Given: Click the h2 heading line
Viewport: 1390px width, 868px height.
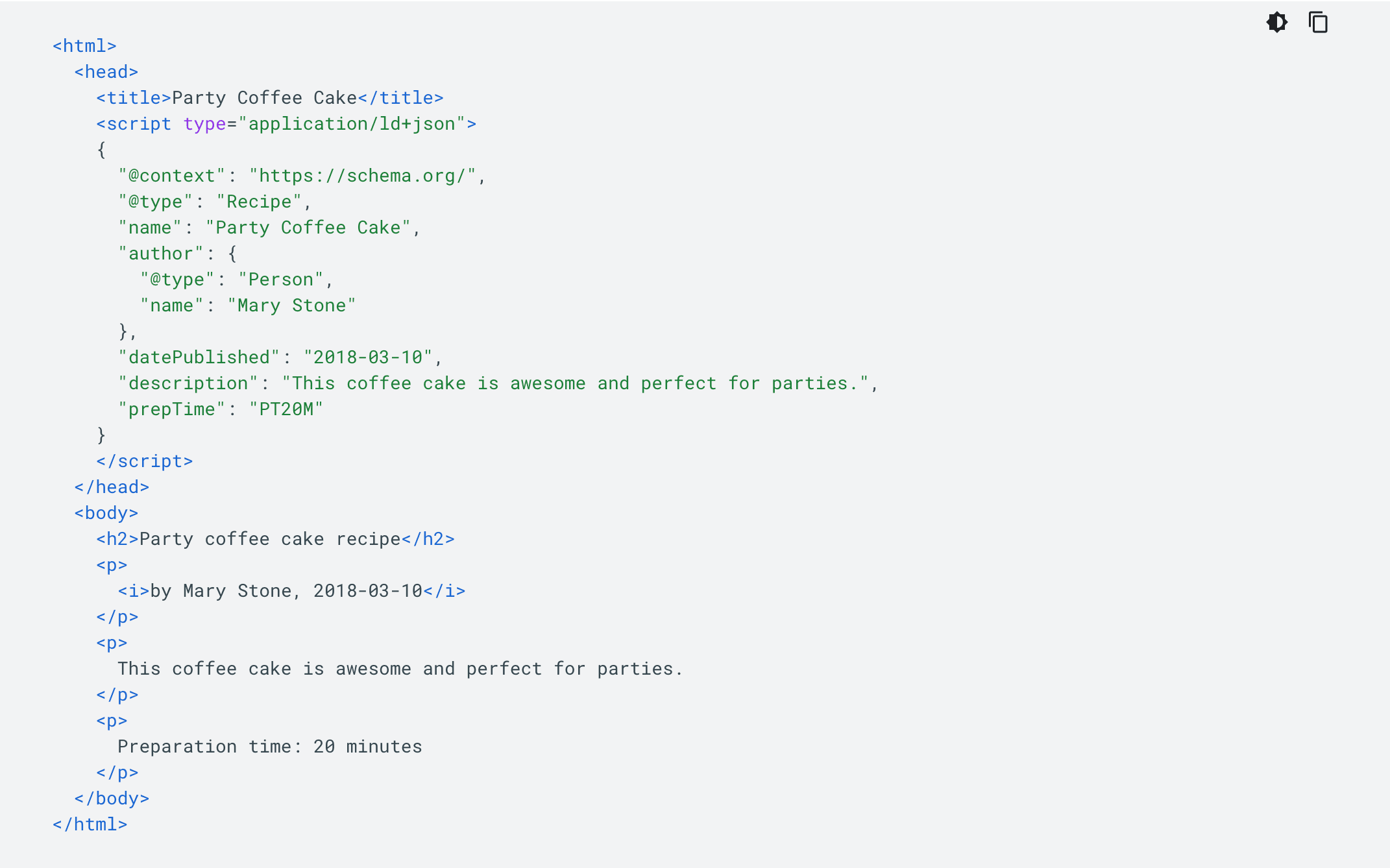Looking at the screenshot, I should (275, 539).
